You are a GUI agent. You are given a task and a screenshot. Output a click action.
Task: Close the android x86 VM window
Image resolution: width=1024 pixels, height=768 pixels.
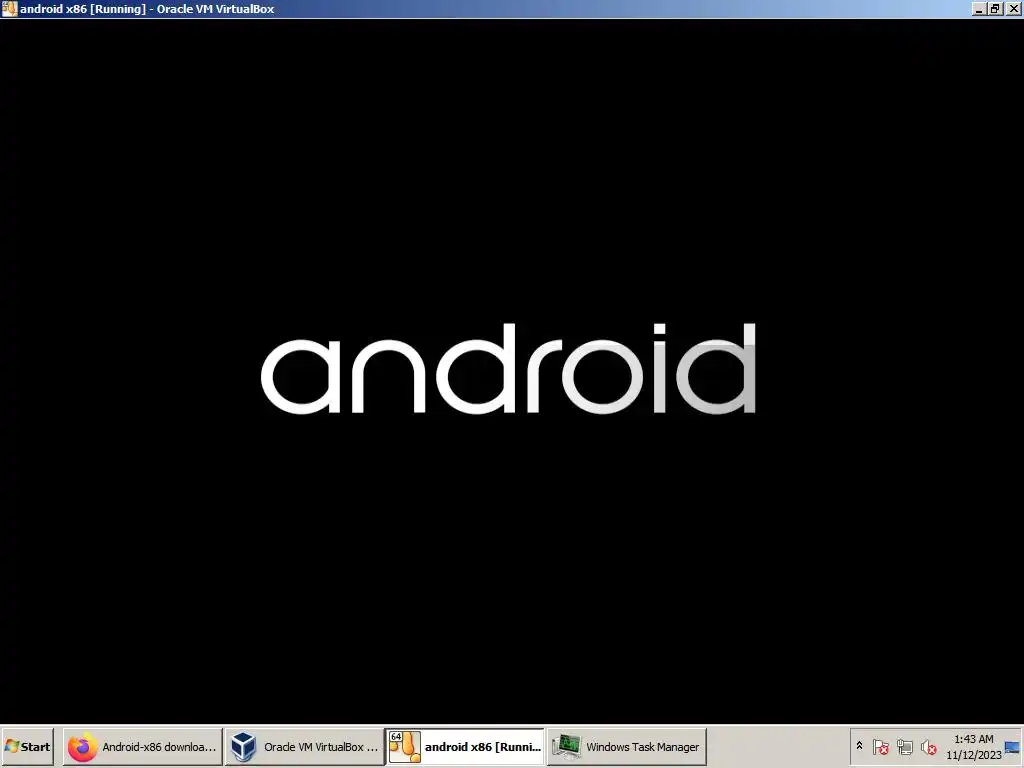click(x=1014, y=9)
